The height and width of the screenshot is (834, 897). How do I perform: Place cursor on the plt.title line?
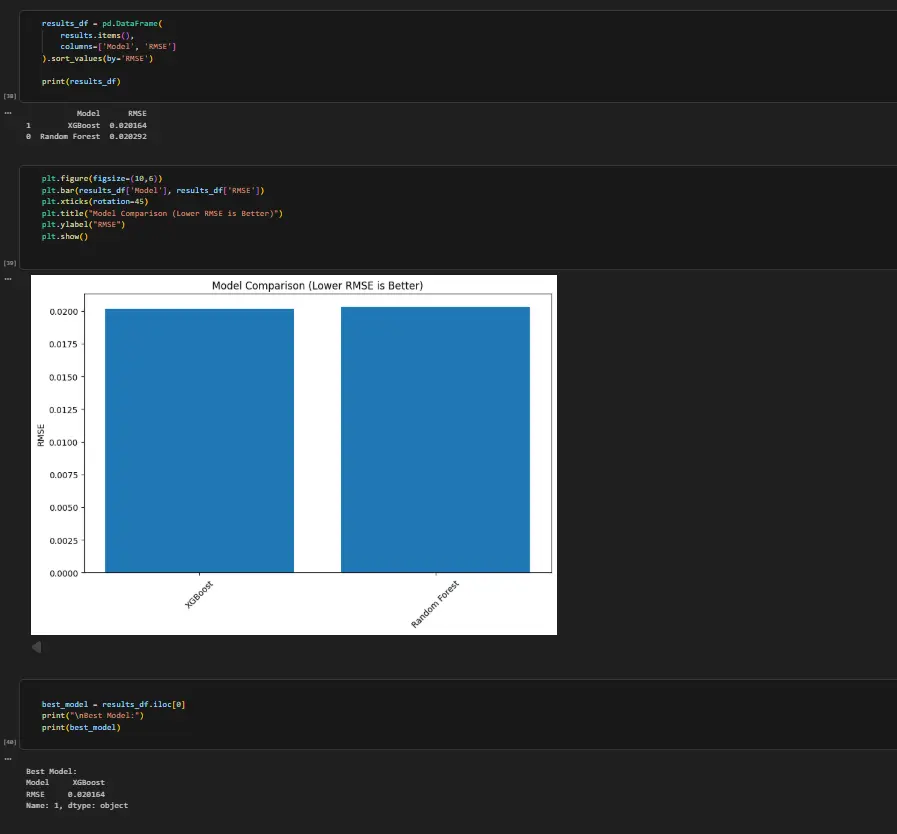point(162,213)
